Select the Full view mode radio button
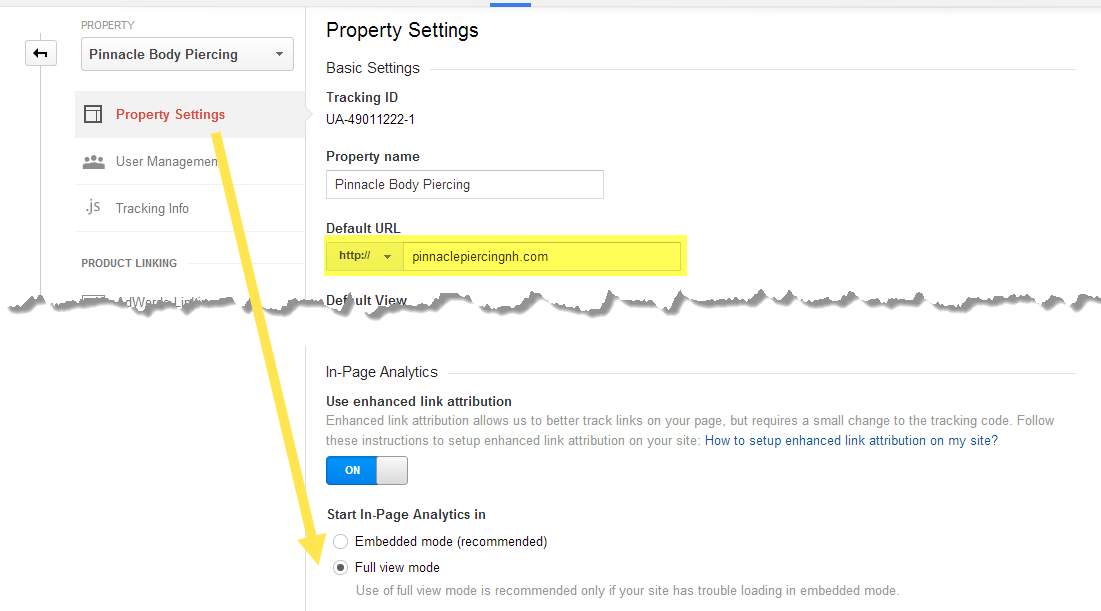The height and width of the screenshot is (611, 1101). click(341, 568)
